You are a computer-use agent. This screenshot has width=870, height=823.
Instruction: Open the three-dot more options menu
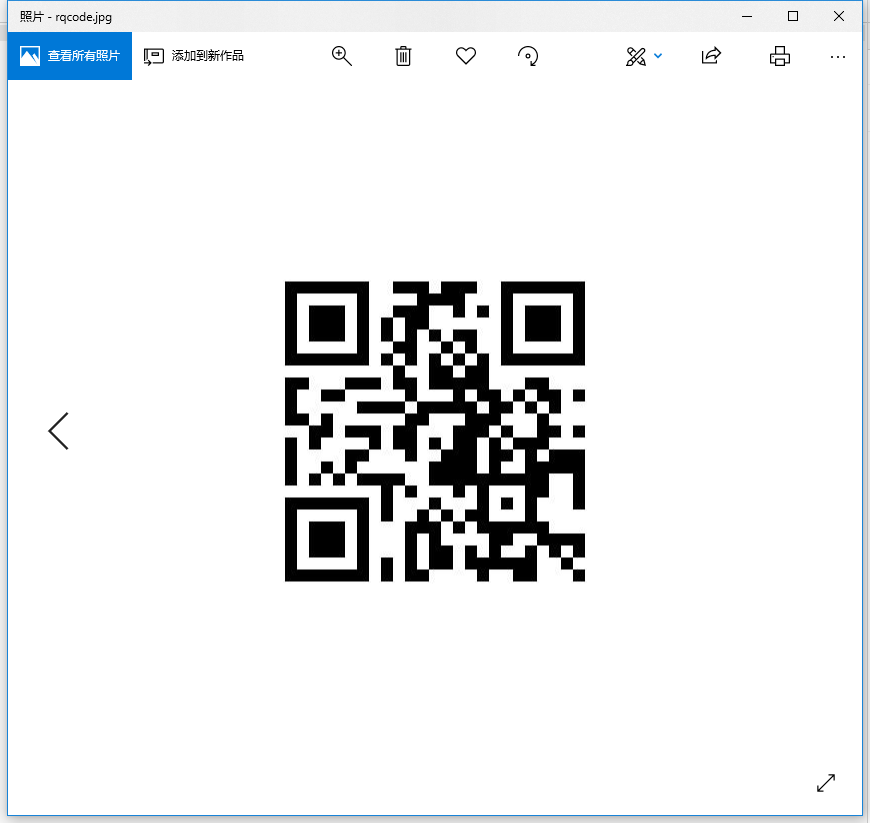point(838,57)
